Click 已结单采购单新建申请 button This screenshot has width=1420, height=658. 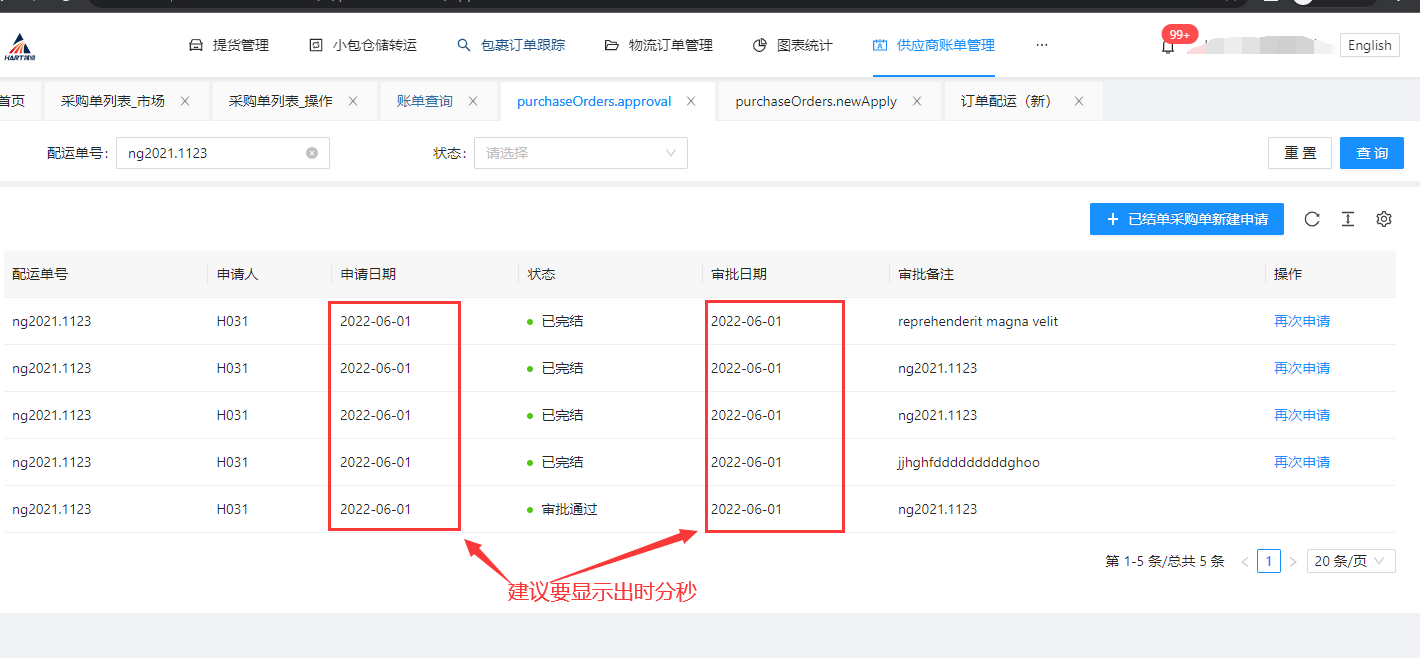click(x=1186, y=219)
